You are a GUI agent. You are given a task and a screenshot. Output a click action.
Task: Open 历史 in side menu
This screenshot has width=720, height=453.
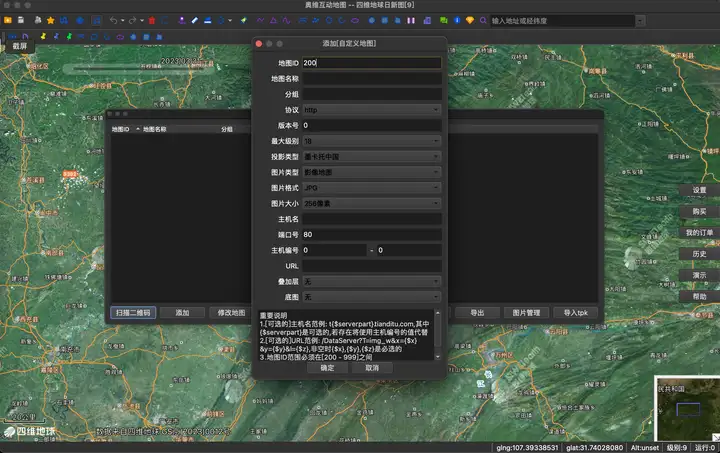pyautogui.click(x=699, y=254)
